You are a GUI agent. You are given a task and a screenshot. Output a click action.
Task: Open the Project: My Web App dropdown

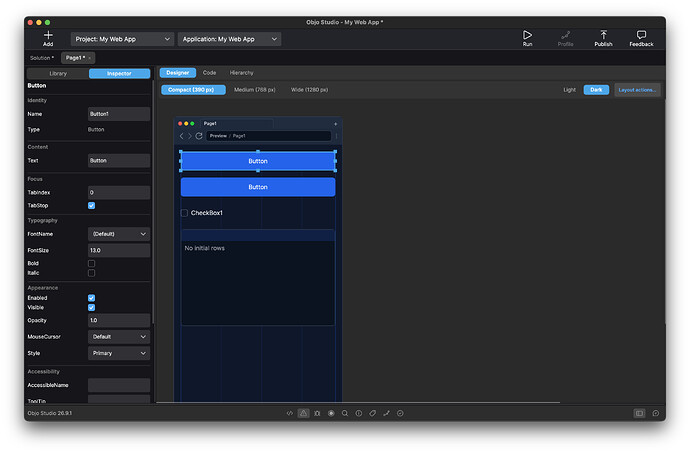click(x=122, y=39)
